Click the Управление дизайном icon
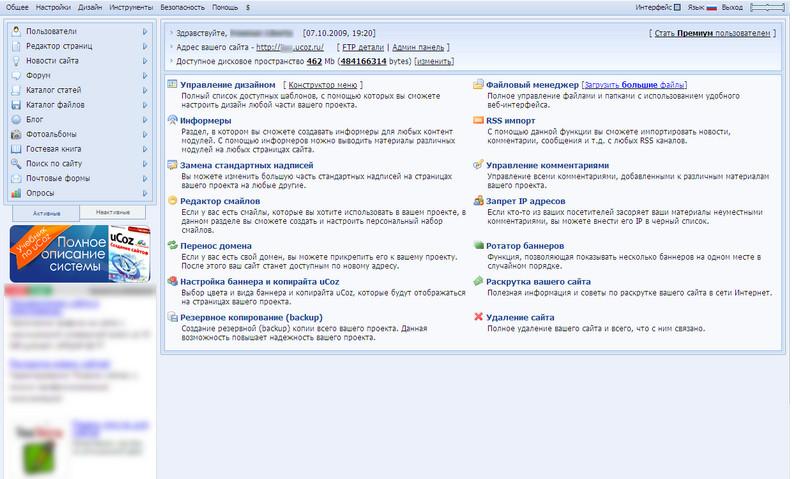This screenshot has height=479, width=792. coord(172,84)
